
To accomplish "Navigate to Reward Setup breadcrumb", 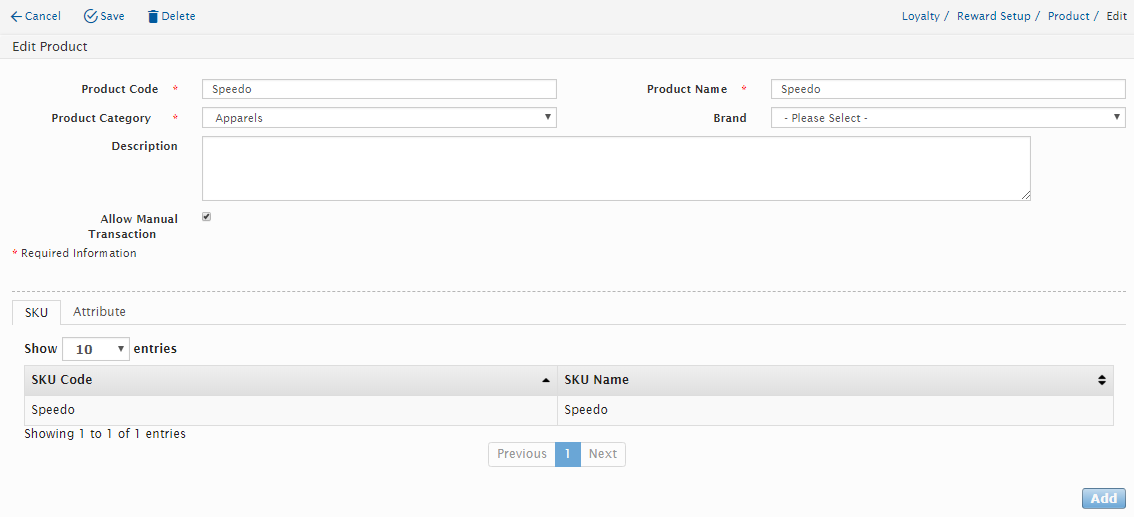I will click(x=993, y=17).
